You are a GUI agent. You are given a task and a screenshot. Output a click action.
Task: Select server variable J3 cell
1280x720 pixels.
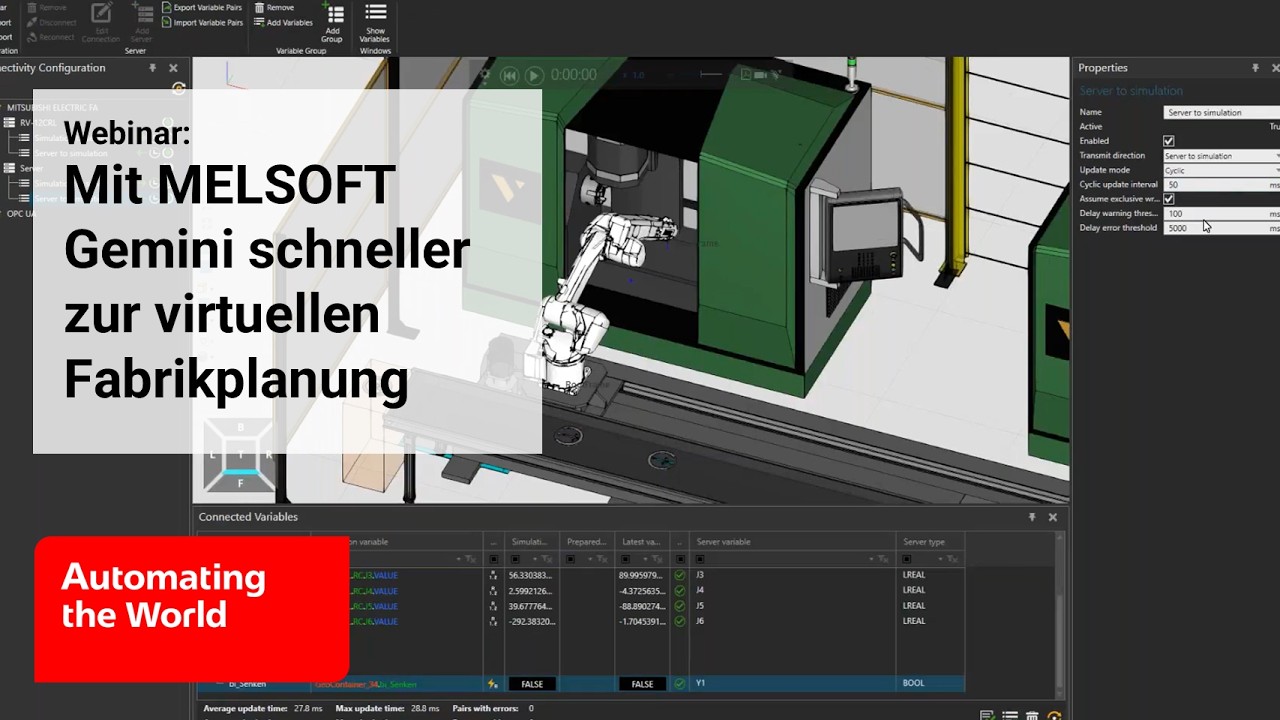pos(793,575)
